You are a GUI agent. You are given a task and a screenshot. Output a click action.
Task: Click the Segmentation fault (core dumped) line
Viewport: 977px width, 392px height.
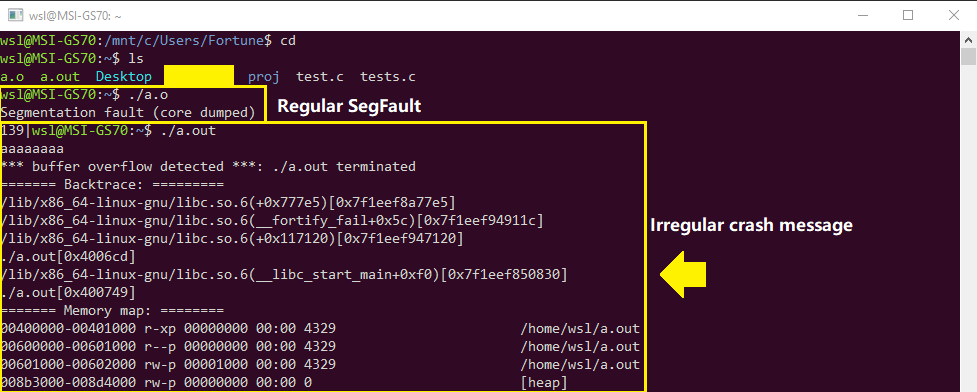(x=128, y=113)
